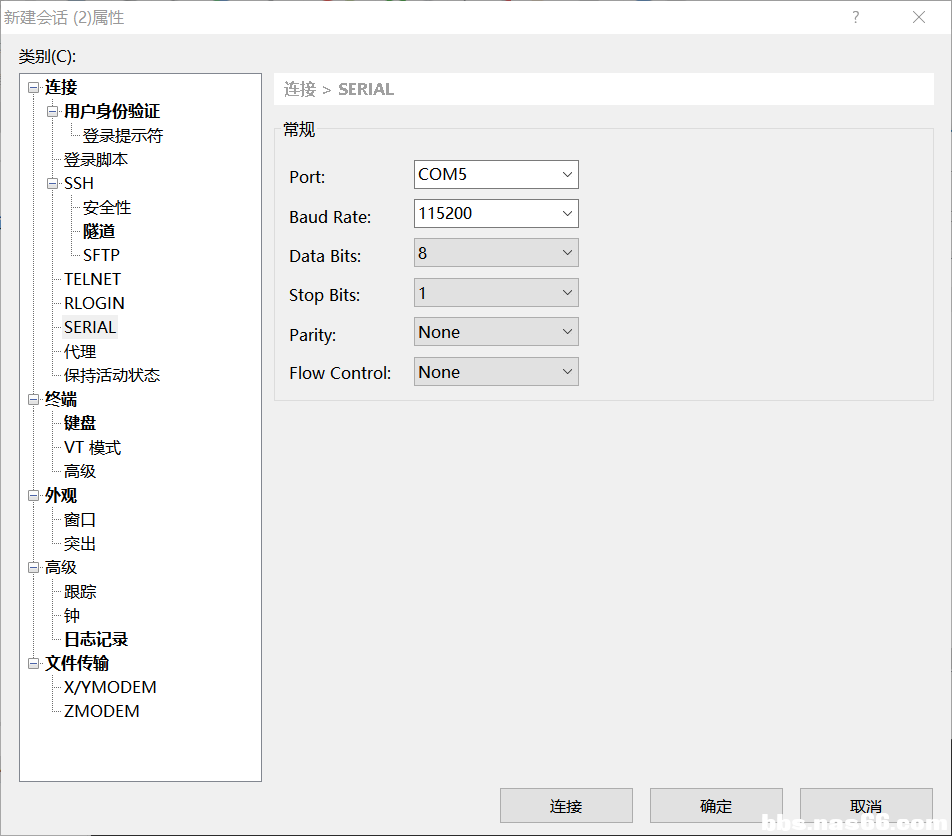The height and width of the screenshot is (836, 952).
Task: Select TELNET in the category tree
Action: [x=92, y=280]
